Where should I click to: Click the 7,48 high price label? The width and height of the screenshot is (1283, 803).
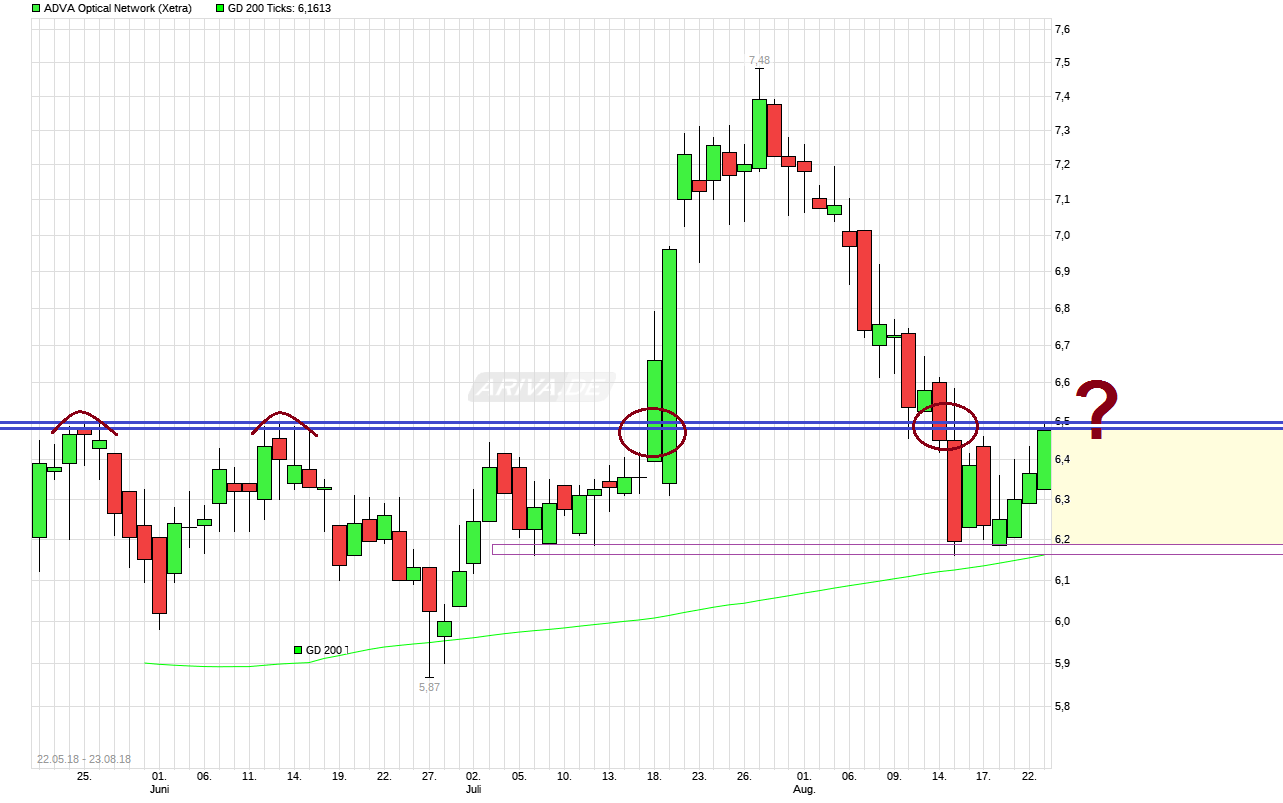761,61
